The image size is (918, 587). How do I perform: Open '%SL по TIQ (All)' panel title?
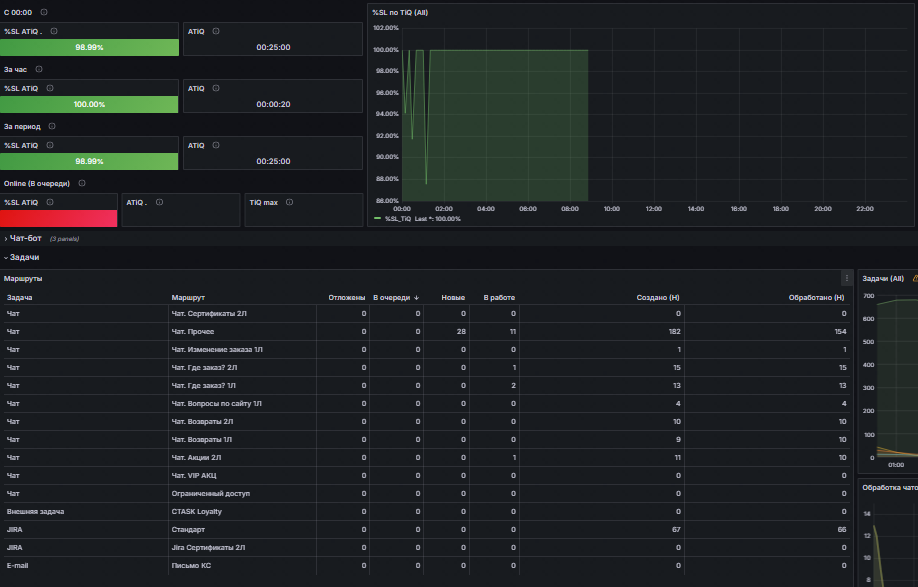coord(400,12)
